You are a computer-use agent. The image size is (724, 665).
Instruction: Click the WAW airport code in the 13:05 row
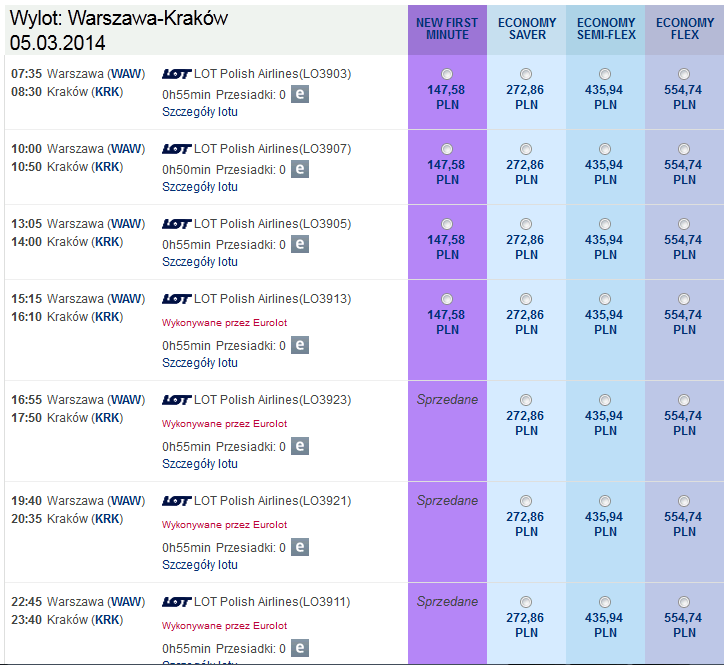point(126,224)
